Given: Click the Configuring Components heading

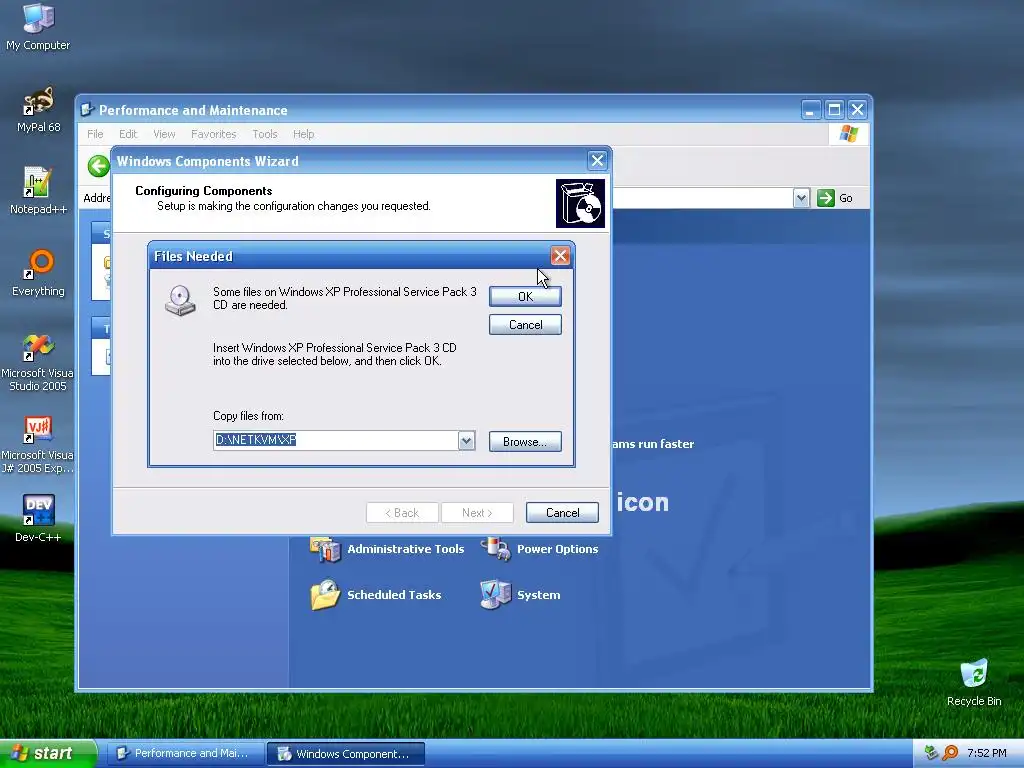Looking at the screenshot, I should 204,191.
